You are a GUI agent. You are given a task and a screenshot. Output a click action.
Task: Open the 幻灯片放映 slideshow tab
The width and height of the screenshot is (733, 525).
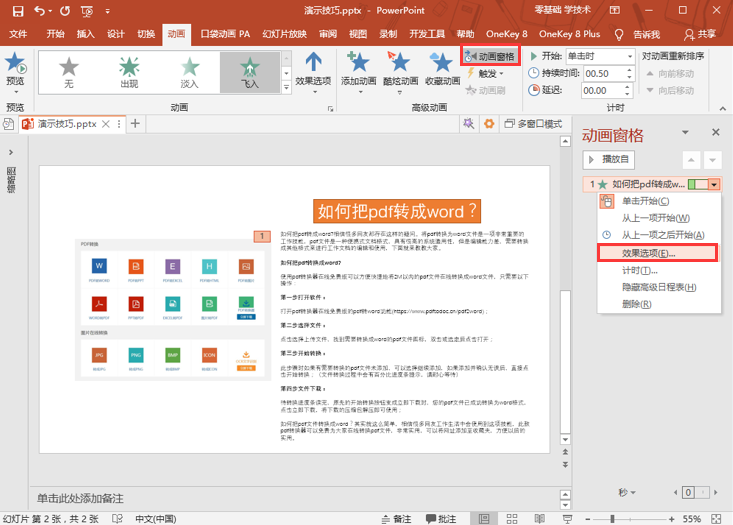pyautogui.click(x=285, y=34)
